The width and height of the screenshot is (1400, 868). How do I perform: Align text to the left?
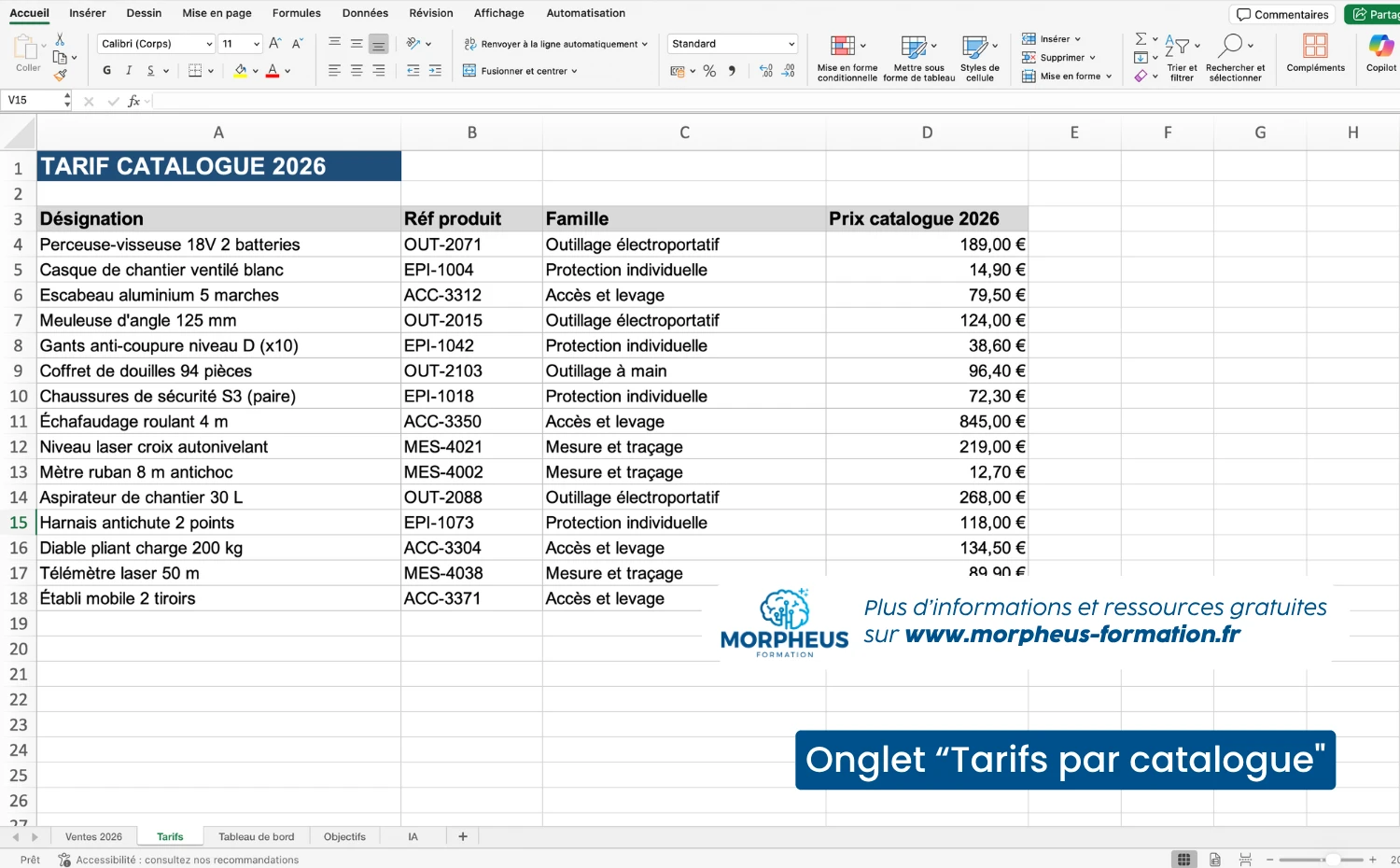pyautogui.click(x=335, y=71)
